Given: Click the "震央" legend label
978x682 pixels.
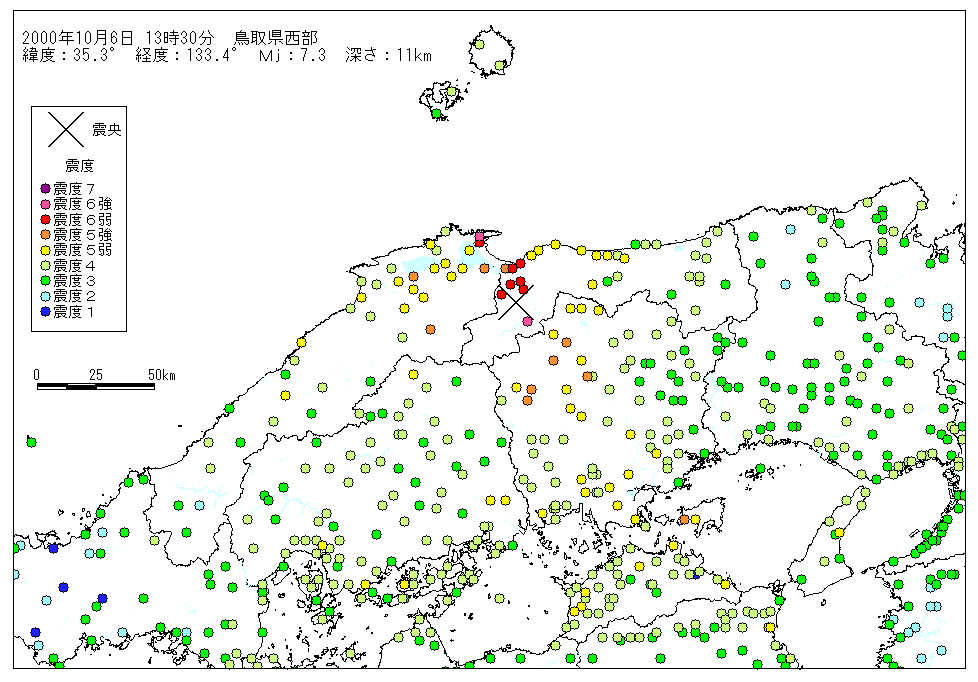Looking at the screenshot, I should click(x=107, y=130).
